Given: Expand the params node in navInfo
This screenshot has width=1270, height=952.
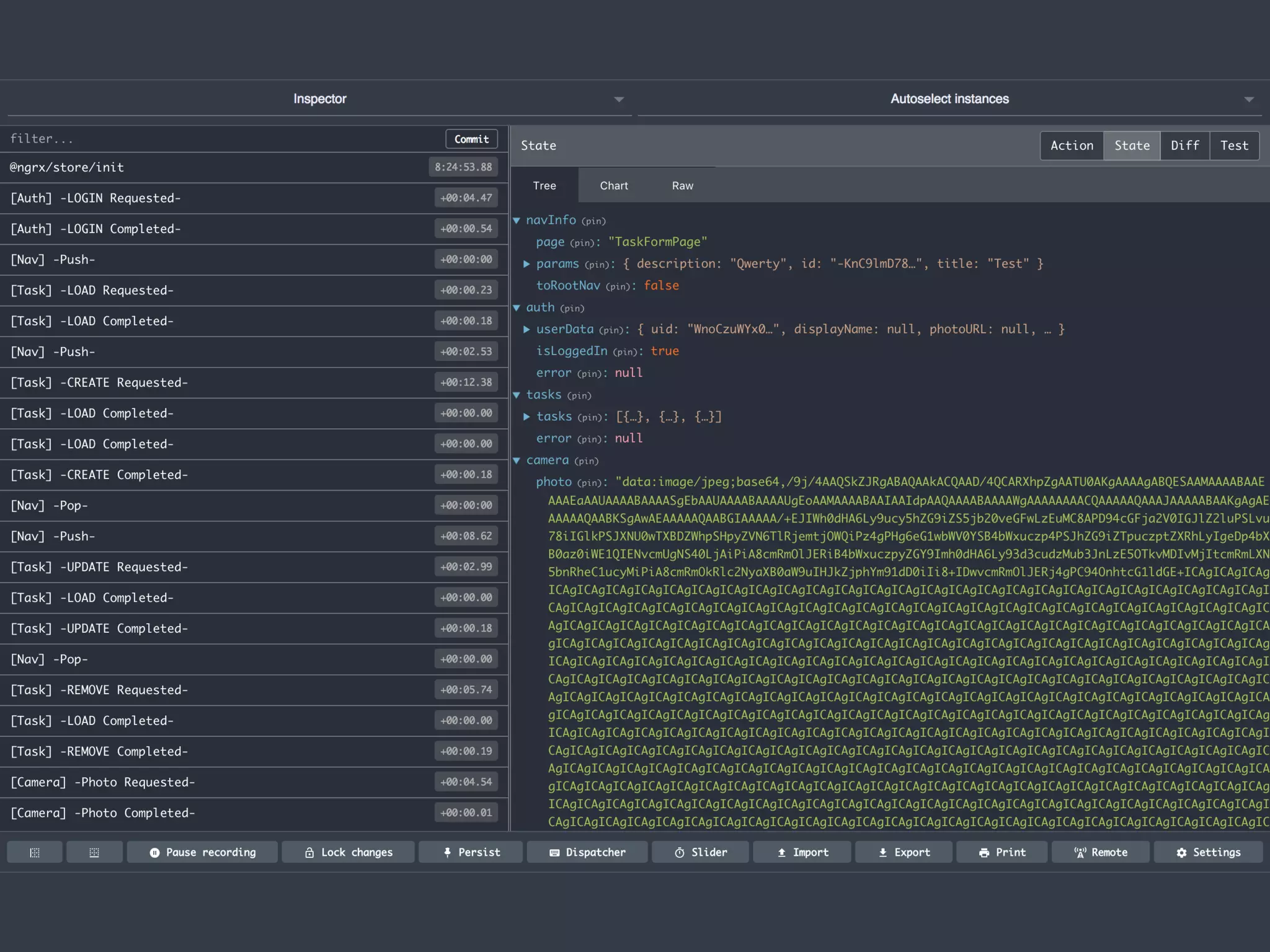Looking at the screenshot, I should coord(526,264).
